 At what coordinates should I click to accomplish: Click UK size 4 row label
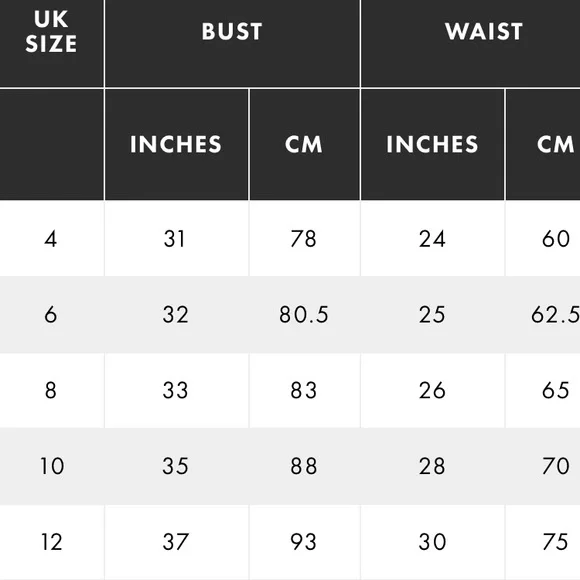coord(51,239)
